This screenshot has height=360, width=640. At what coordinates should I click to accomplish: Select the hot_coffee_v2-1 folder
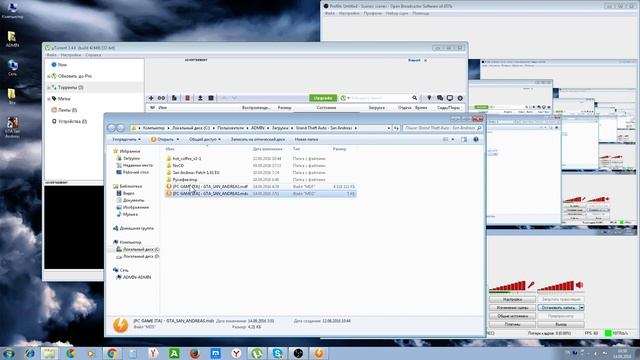coord(187,158)
